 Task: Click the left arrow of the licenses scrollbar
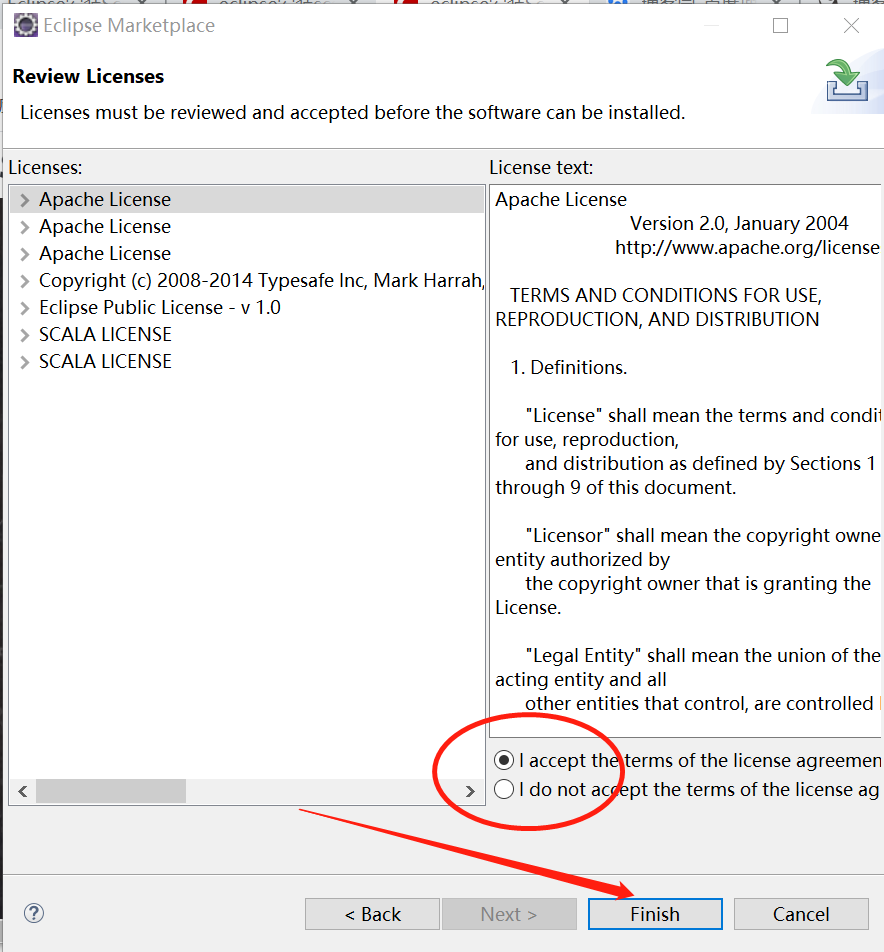pos(23,791)
